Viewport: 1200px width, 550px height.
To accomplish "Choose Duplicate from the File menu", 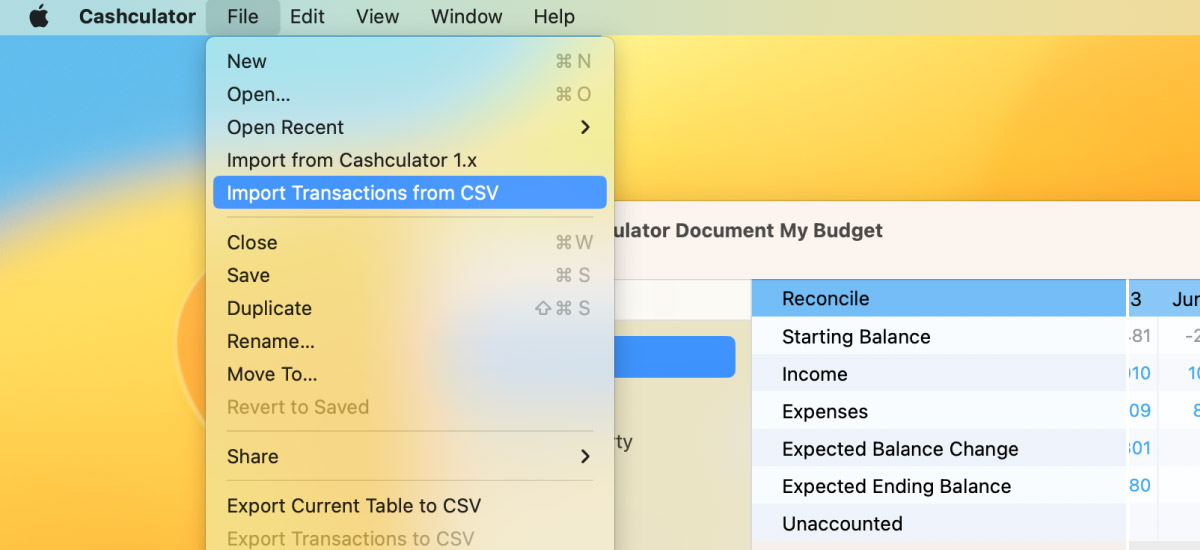I will point(410,308).
